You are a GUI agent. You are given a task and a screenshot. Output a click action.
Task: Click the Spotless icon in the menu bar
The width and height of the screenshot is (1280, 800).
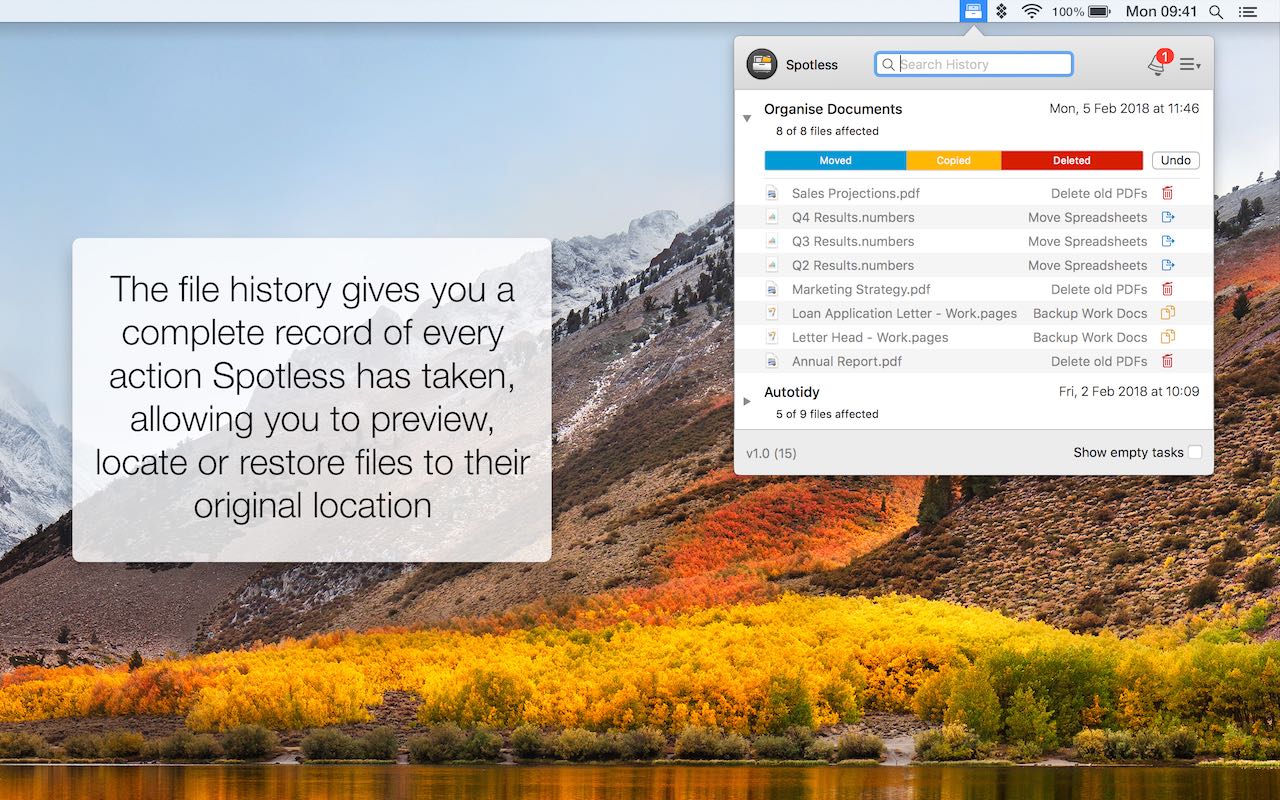pyautogui.click(x=973, y=11)
